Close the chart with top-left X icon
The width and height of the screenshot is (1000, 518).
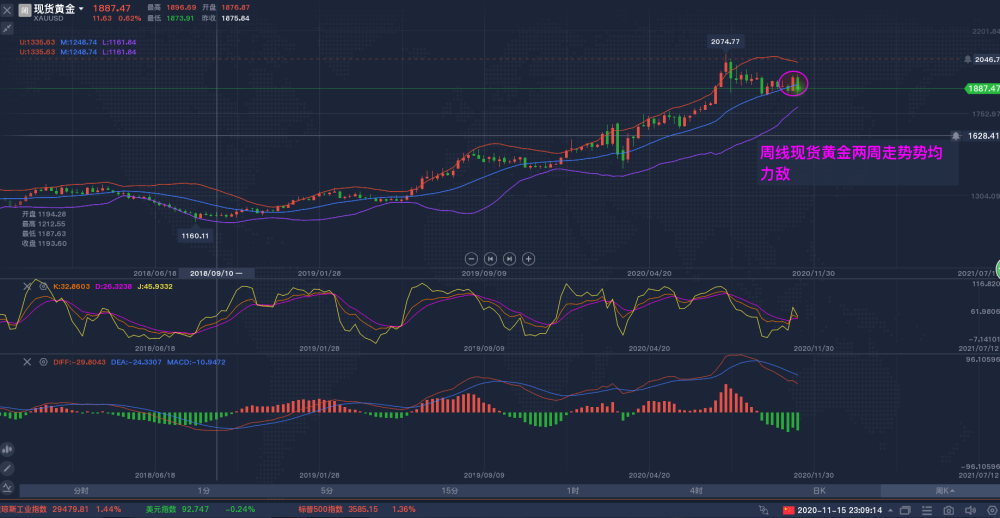pos(7,10)
